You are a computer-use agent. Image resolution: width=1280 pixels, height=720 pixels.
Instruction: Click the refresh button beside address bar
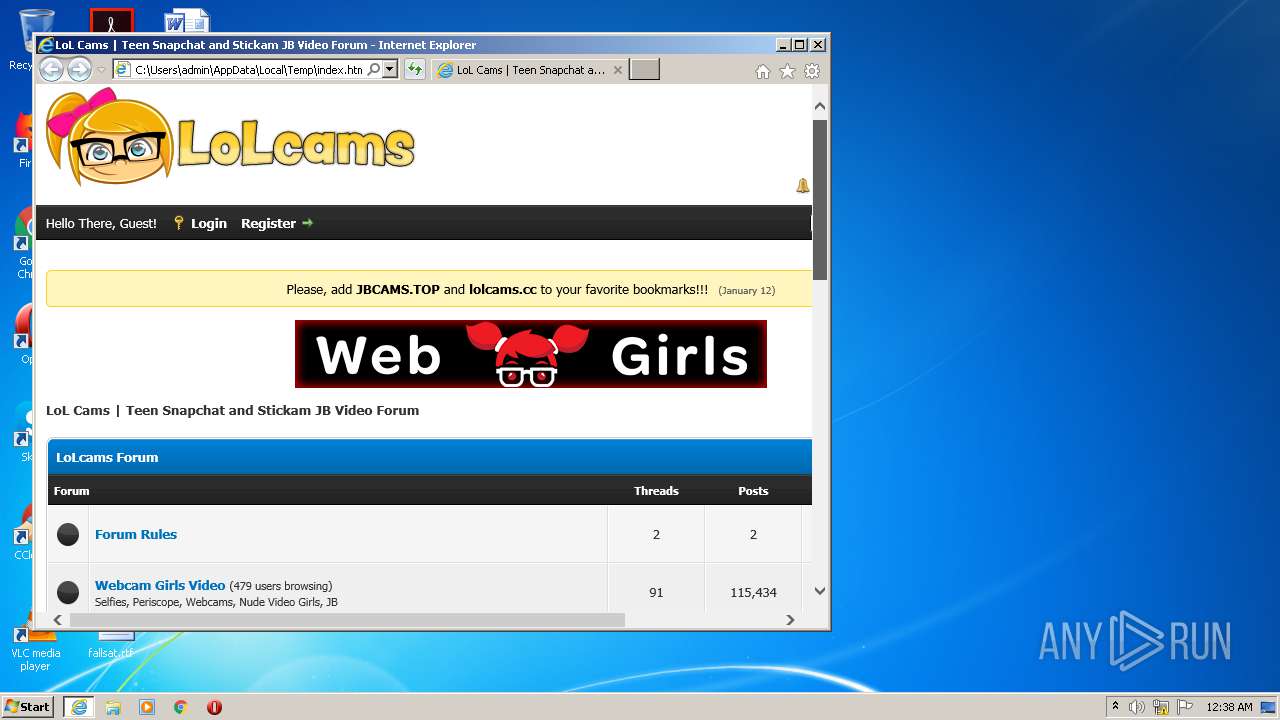tap(414, 70)
